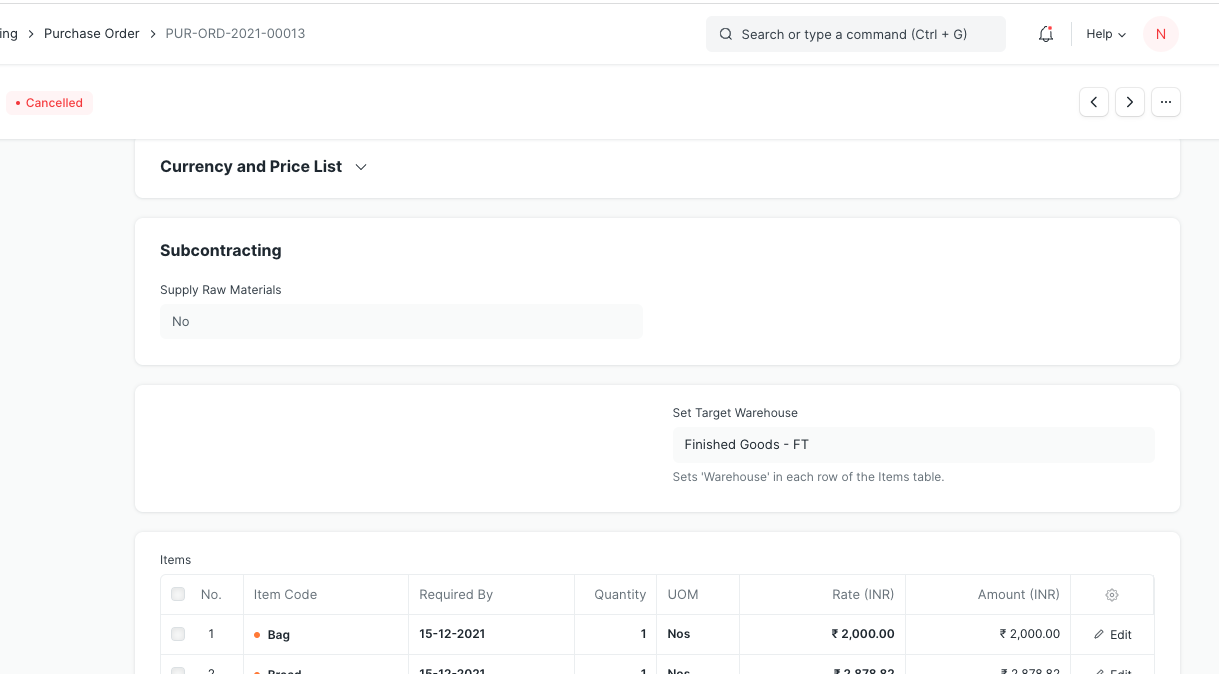
Task: Tick the checkbox for row 1 Bag
Action: 178,634
